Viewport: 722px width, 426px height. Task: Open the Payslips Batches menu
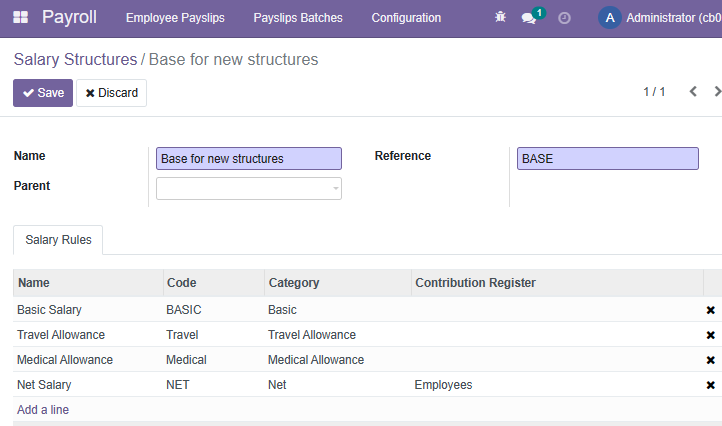coord(298,18)
